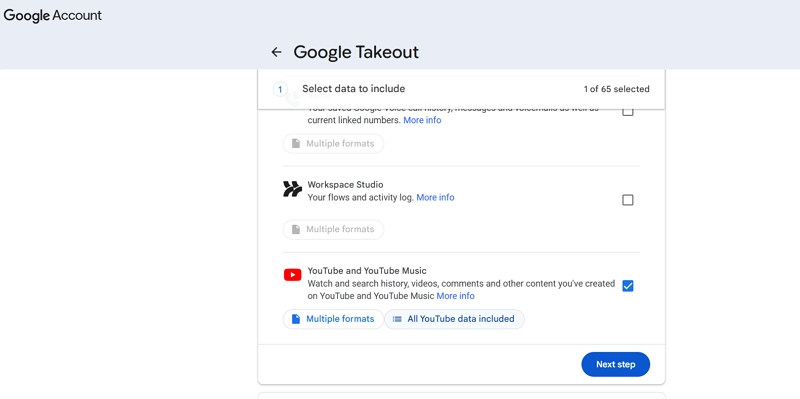This screenshot has width=800, height=399.
Task: Open All YouTube data included options
Action: tap(454, 319)
